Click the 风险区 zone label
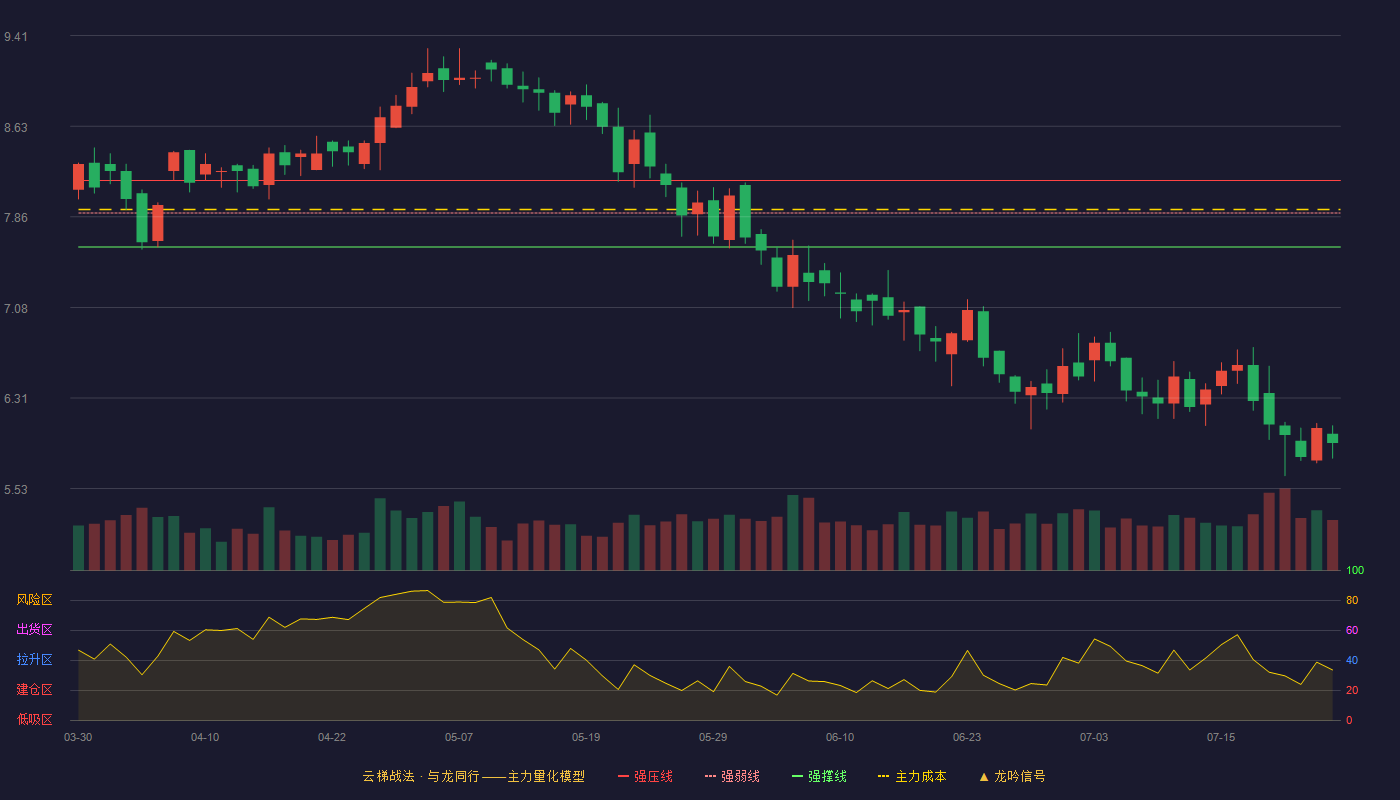Image resolution: width=1400 pixels, height=800 pixels. pyautogui.click(x=34, y=600)
